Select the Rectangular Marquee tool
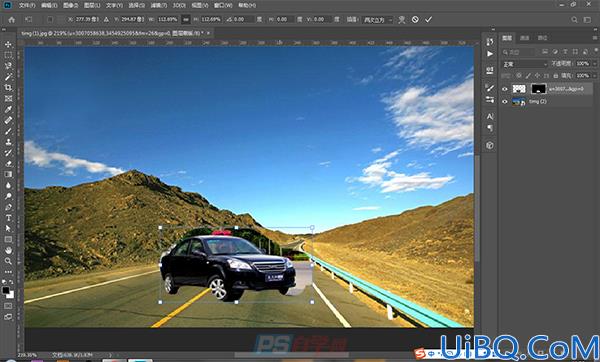The height and width of the screenshot is (362, 600). point(8,55)
